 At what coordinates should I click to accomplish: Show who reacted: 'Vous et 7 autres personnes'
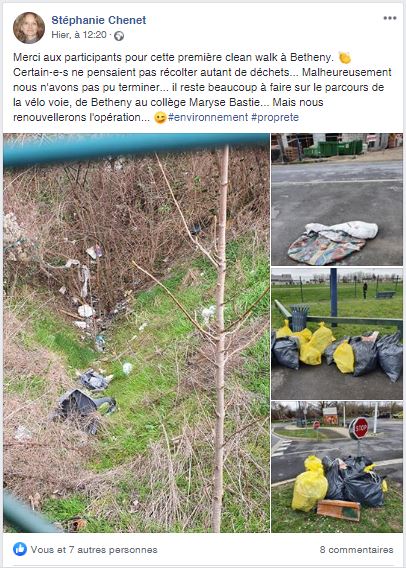coord(94,550)
